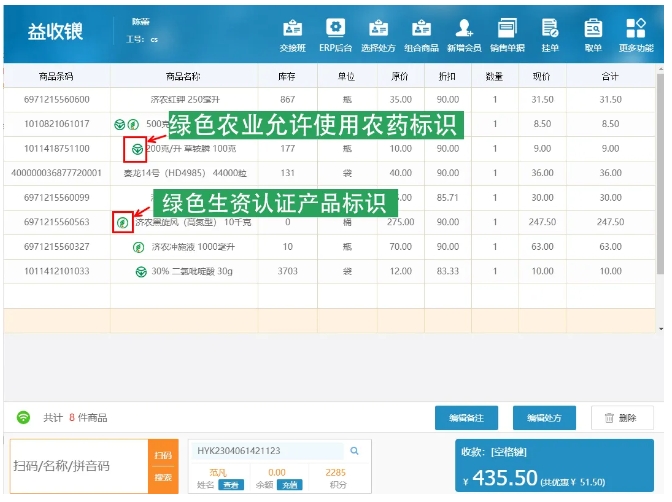
Task: Switch to 搜索 search mode
Action: 162,478
